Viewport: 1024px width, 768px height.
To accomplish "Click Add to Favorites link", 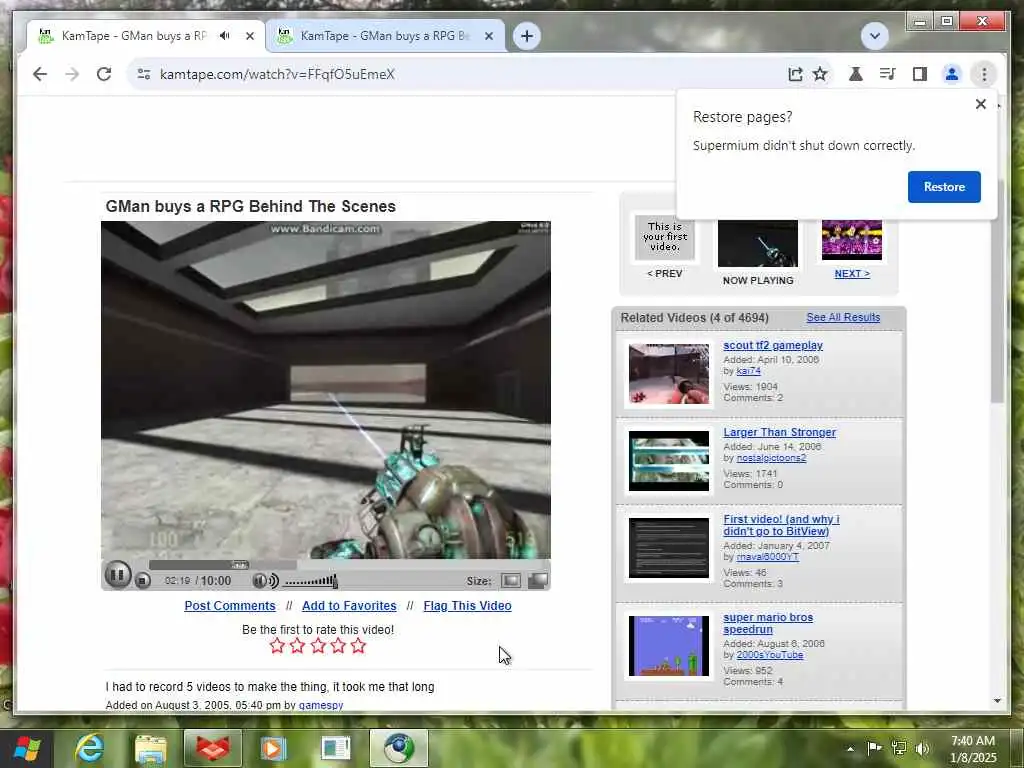I will tap(349, 605).
